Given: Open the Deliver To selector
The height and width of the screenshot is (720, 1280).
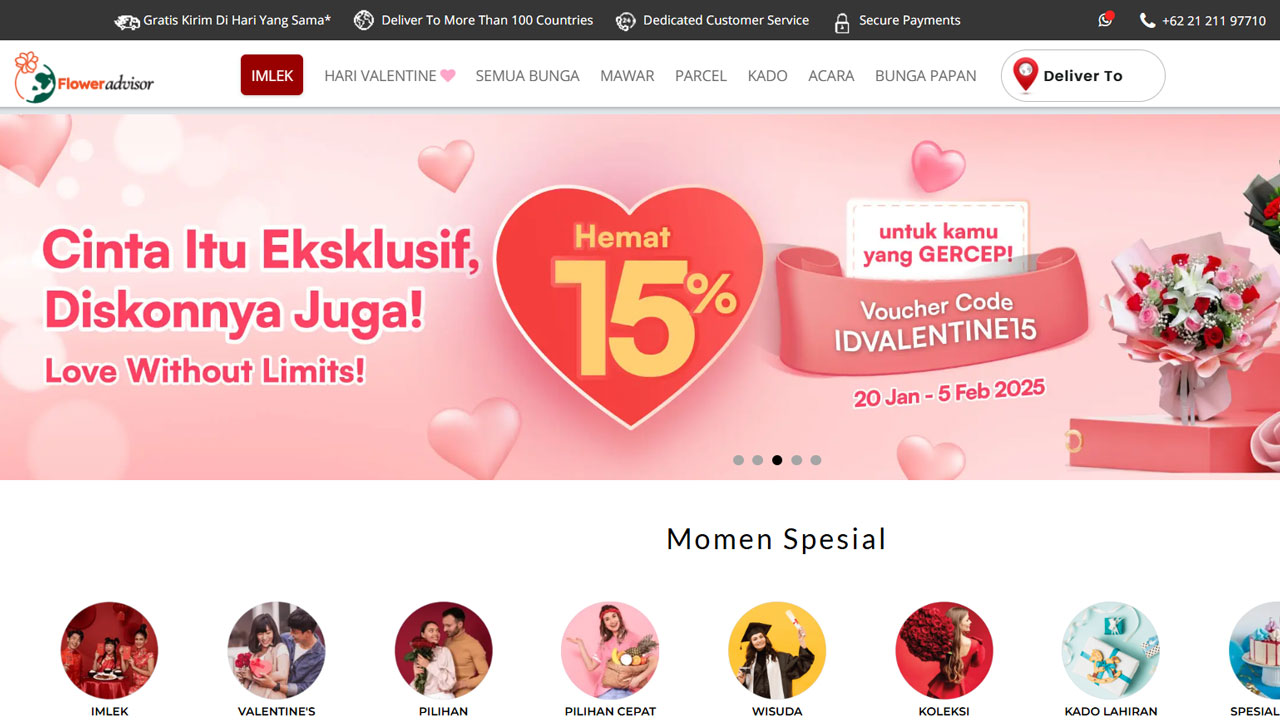Looking at the screenshot, I should 1083,76.
